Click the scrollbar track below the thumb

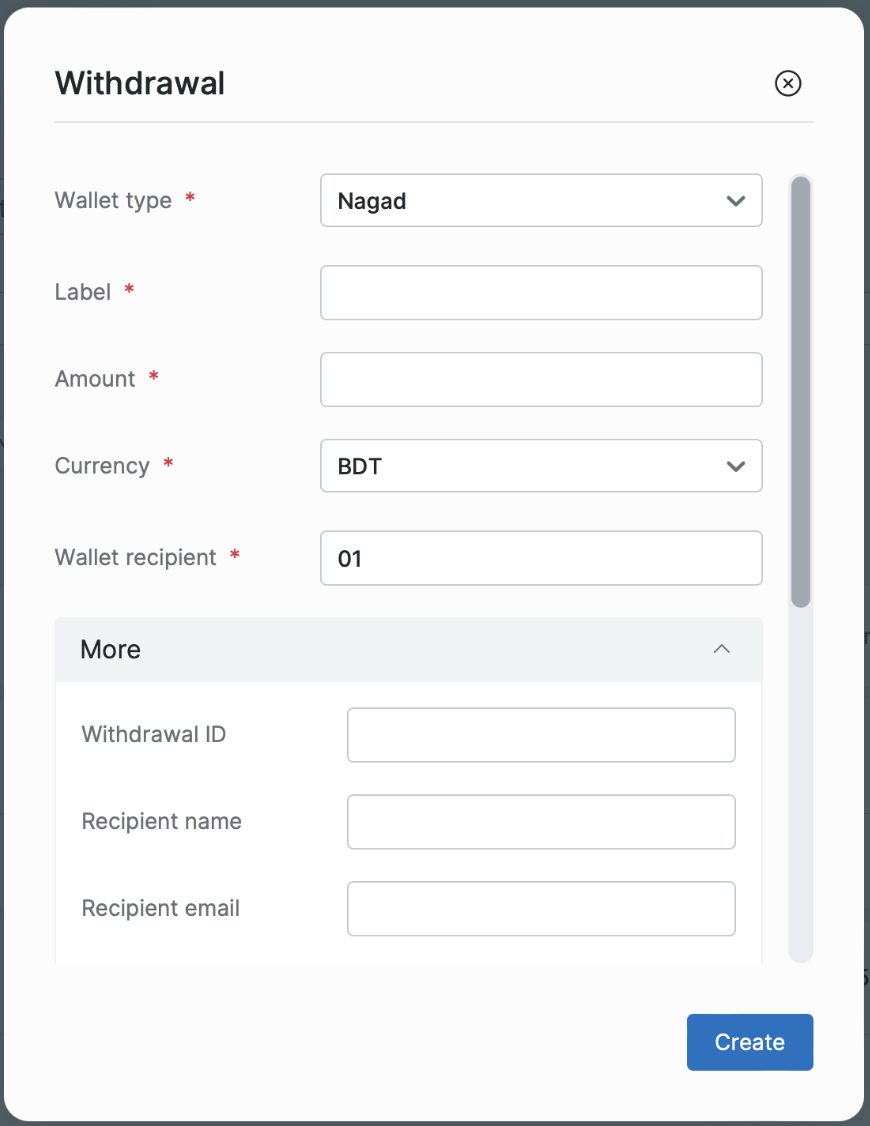(800, 780)
